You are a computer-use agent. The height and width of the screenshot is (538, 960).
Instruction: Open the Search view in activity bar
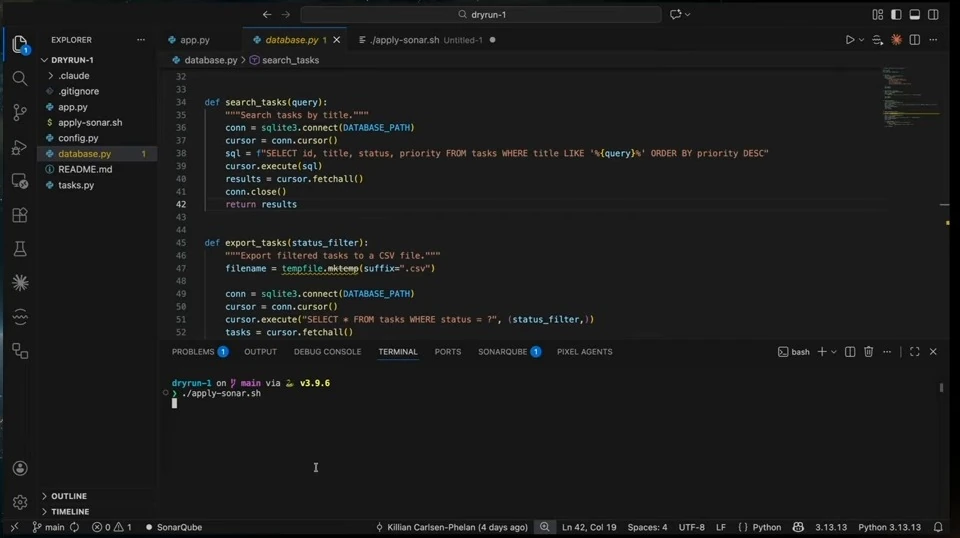pos(20,78)
